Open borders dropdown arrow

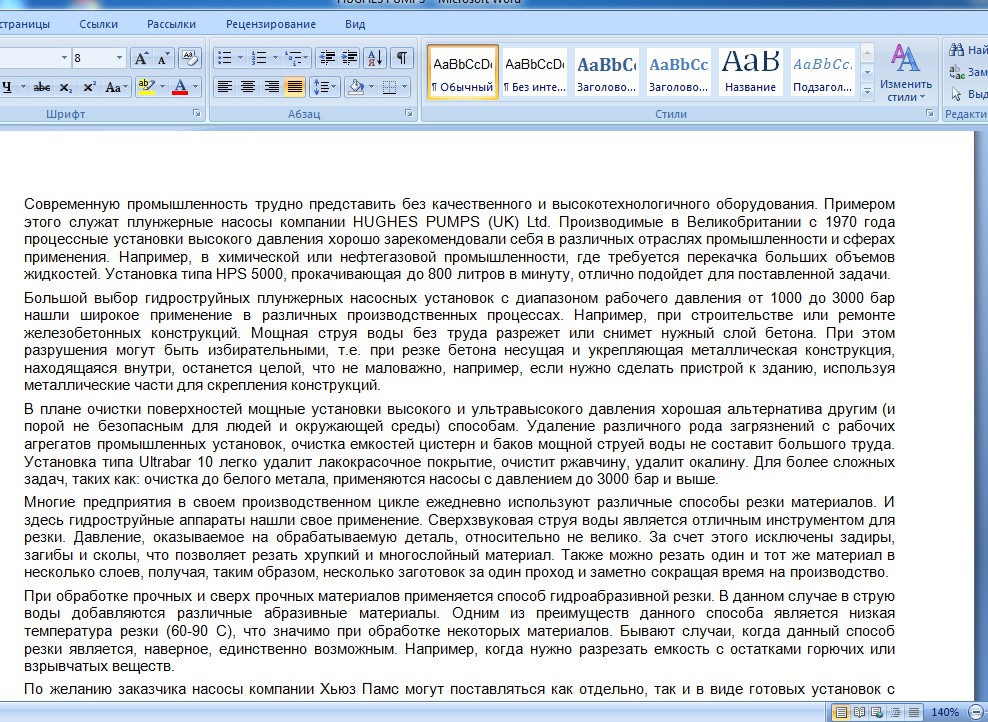pos(405,87)
